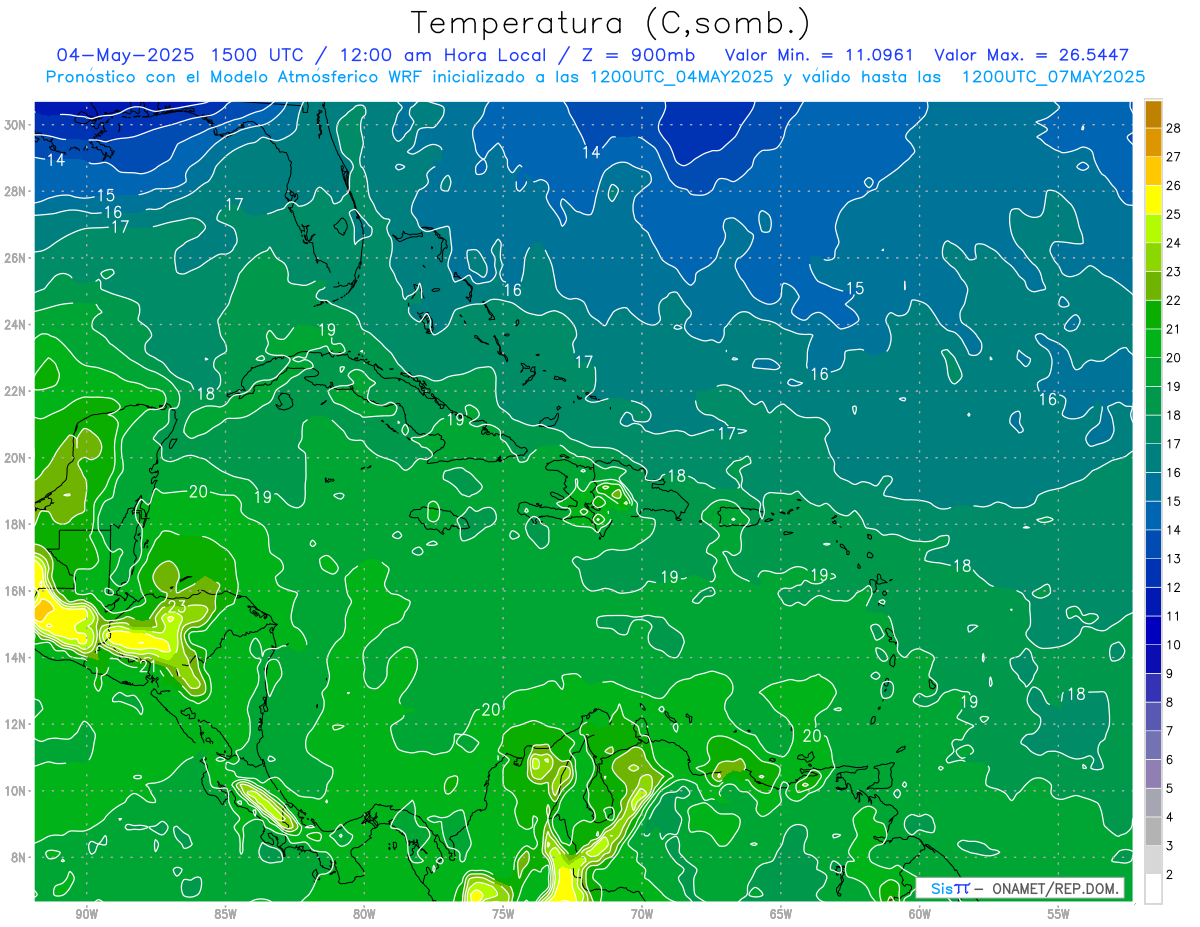Click the 75W longitude axis label
The image size is (1200, 927).
pyautogui.click(x=503, y=914)
